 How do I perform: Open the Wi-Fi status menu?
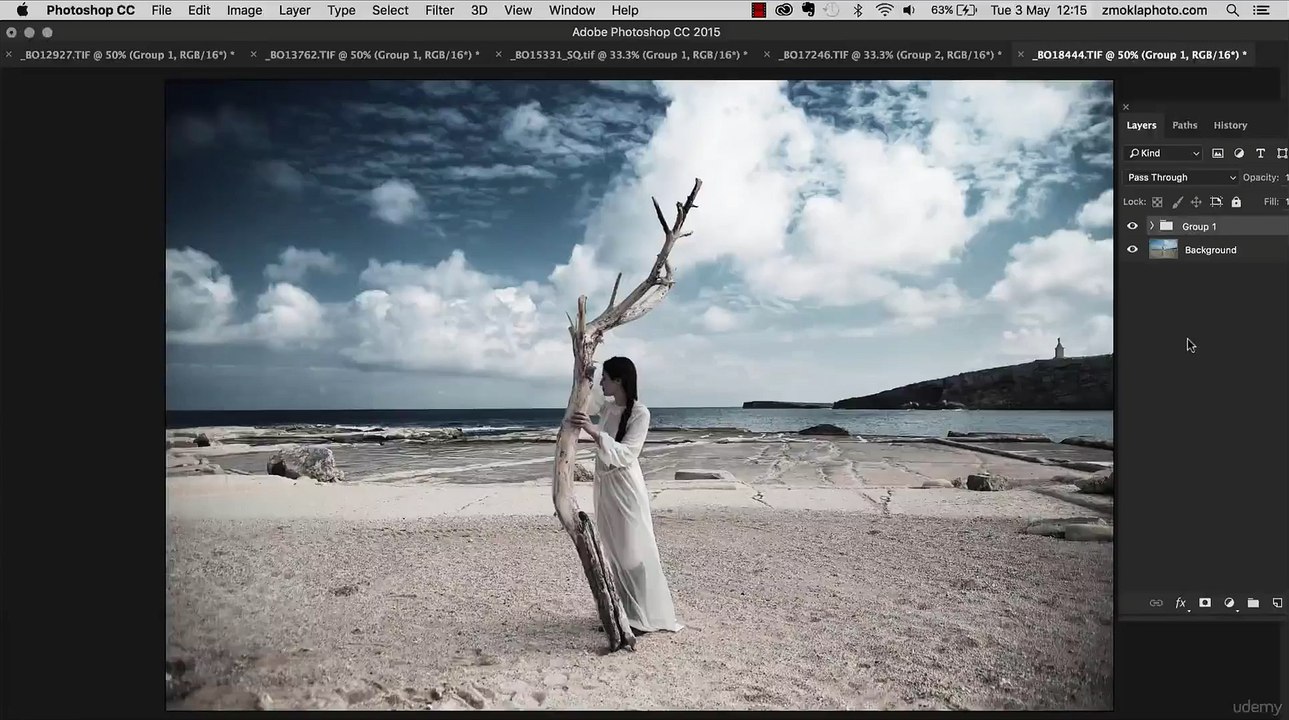tap(884, 10)
